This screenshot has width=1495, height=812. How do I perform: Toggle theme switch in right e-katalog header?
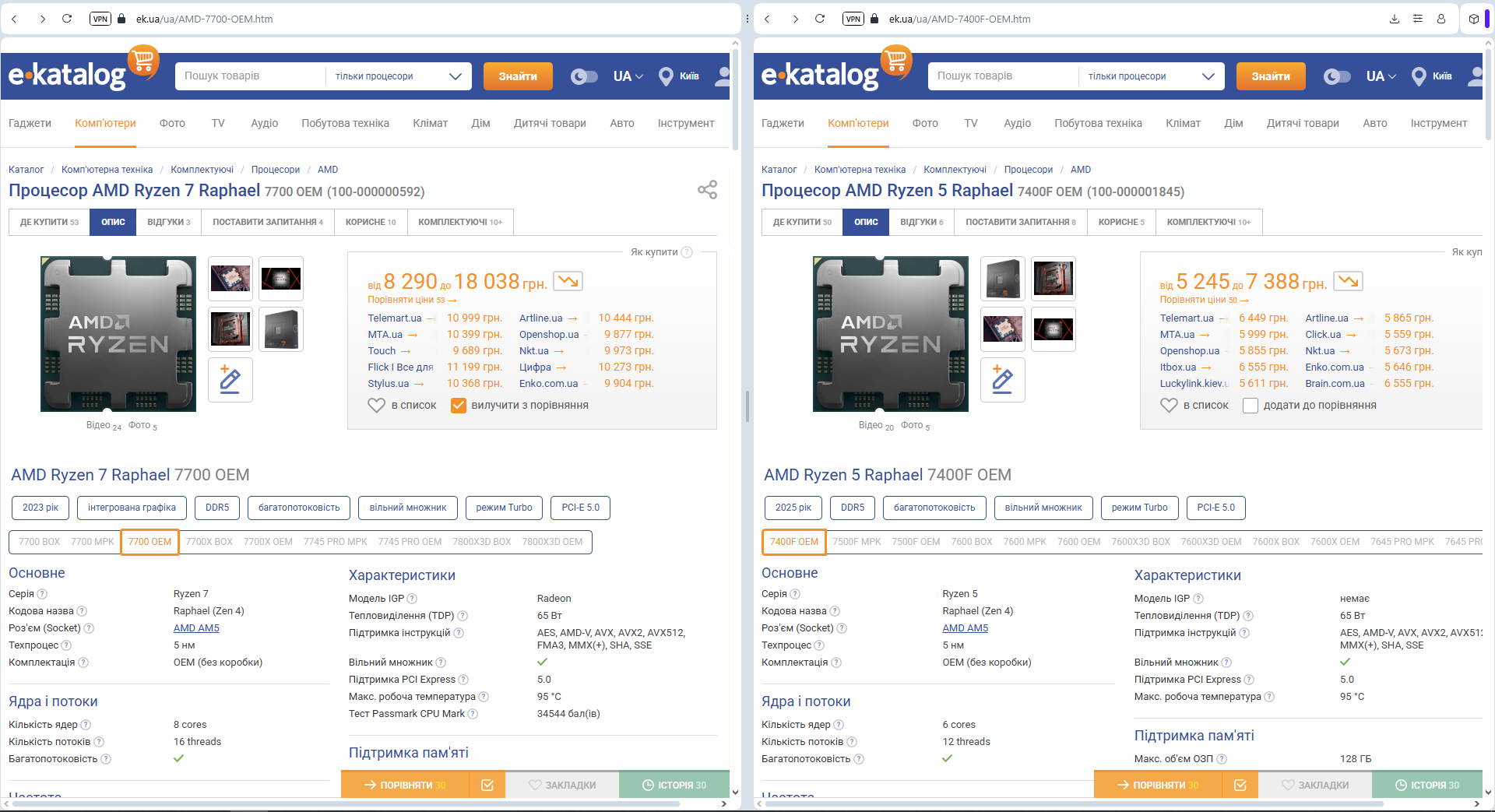tap(1337, 76)
